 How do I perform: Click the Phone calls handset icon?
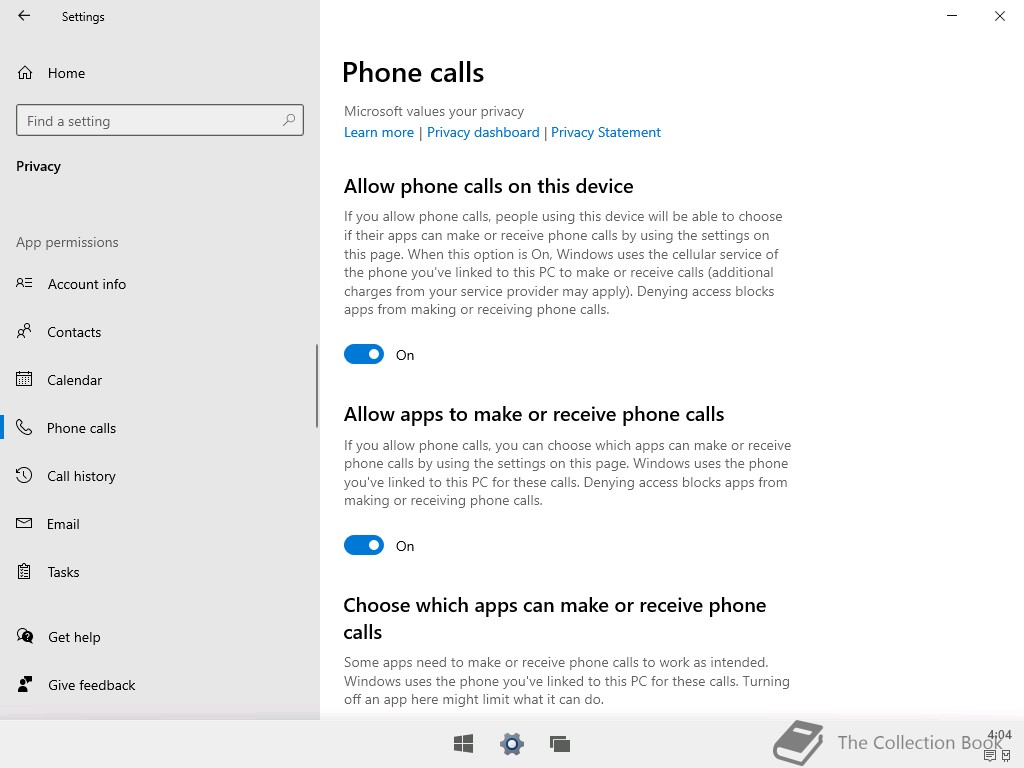click(x=24, y=427)
